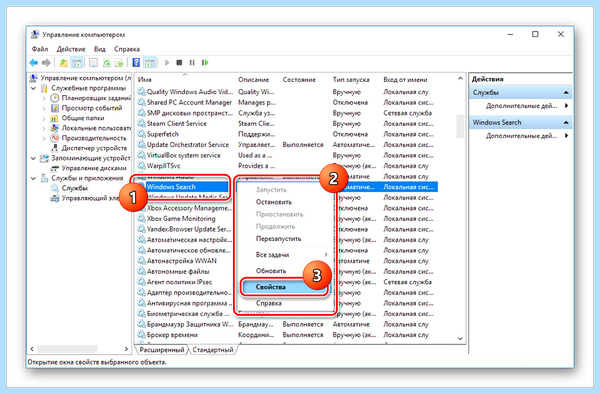
Task: Select the Агент политики IPsec service
Action: 179,282
